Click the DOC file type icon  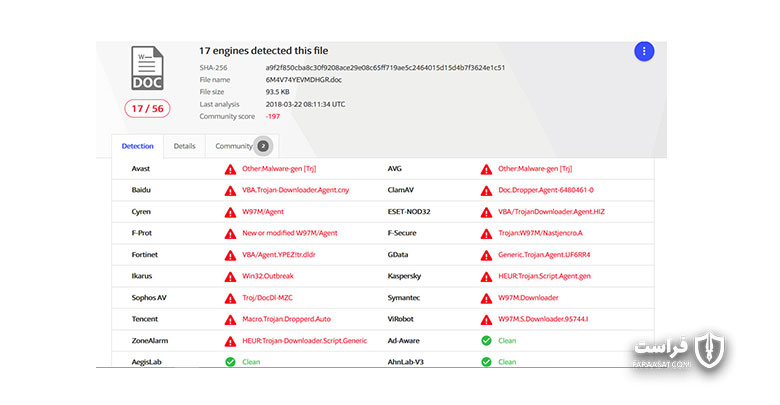pyautogui.click(x=147, y=68)
